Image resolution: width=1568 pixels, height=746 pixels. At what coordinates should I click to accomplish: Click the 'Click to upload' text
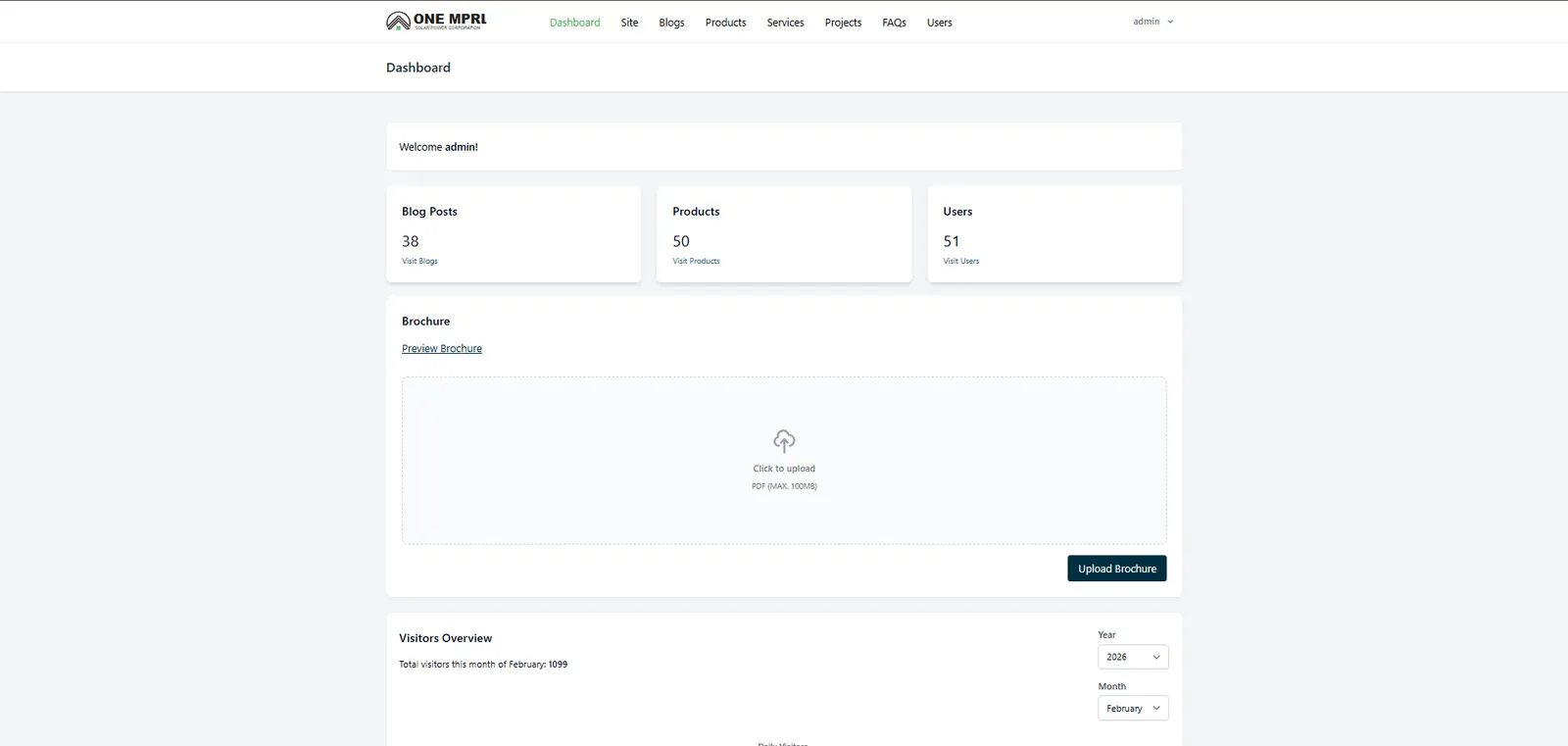pos(784,469)
